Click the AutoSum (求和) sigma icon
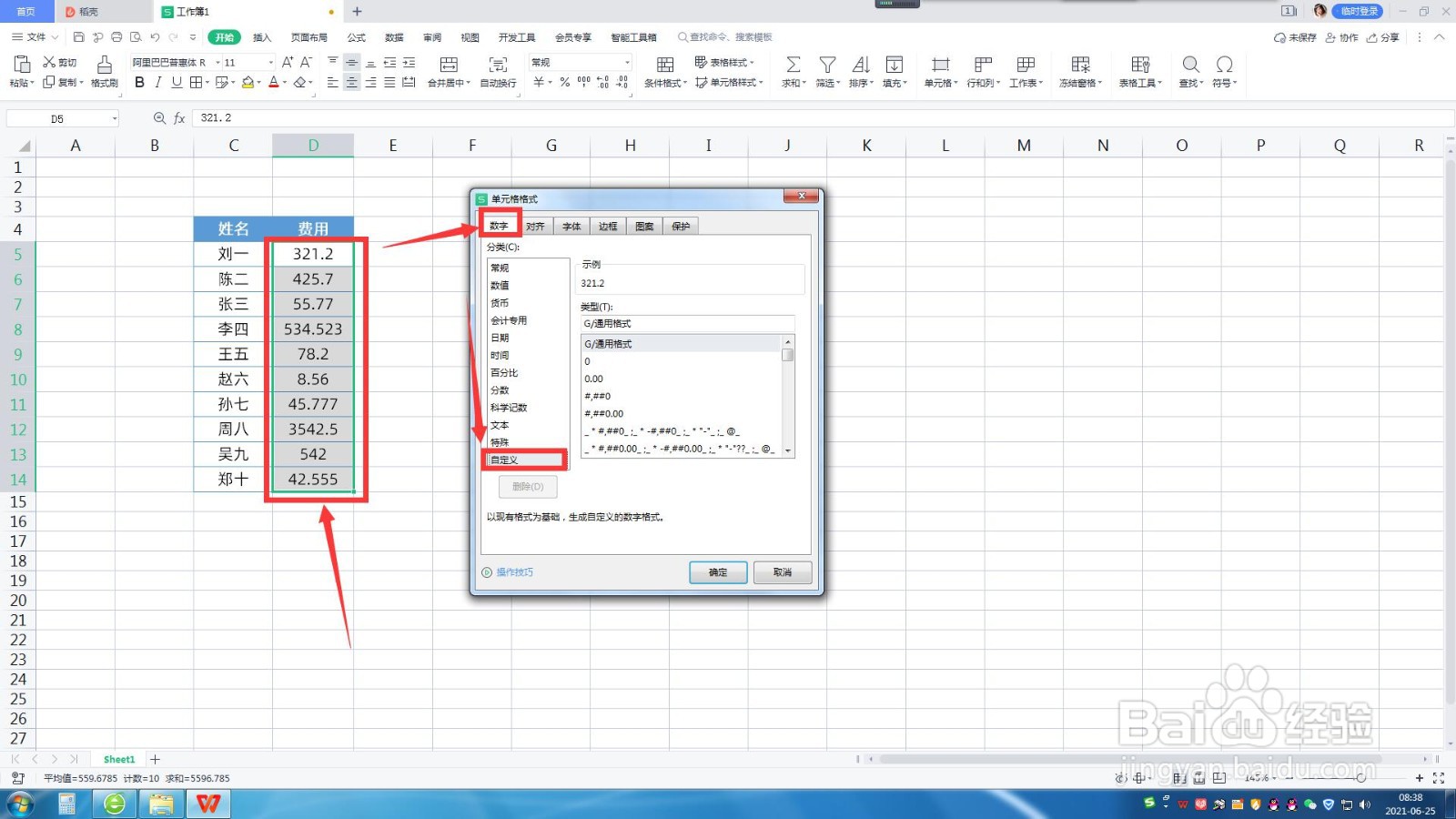The image size is (1456, 819). [x=794, y=65]
